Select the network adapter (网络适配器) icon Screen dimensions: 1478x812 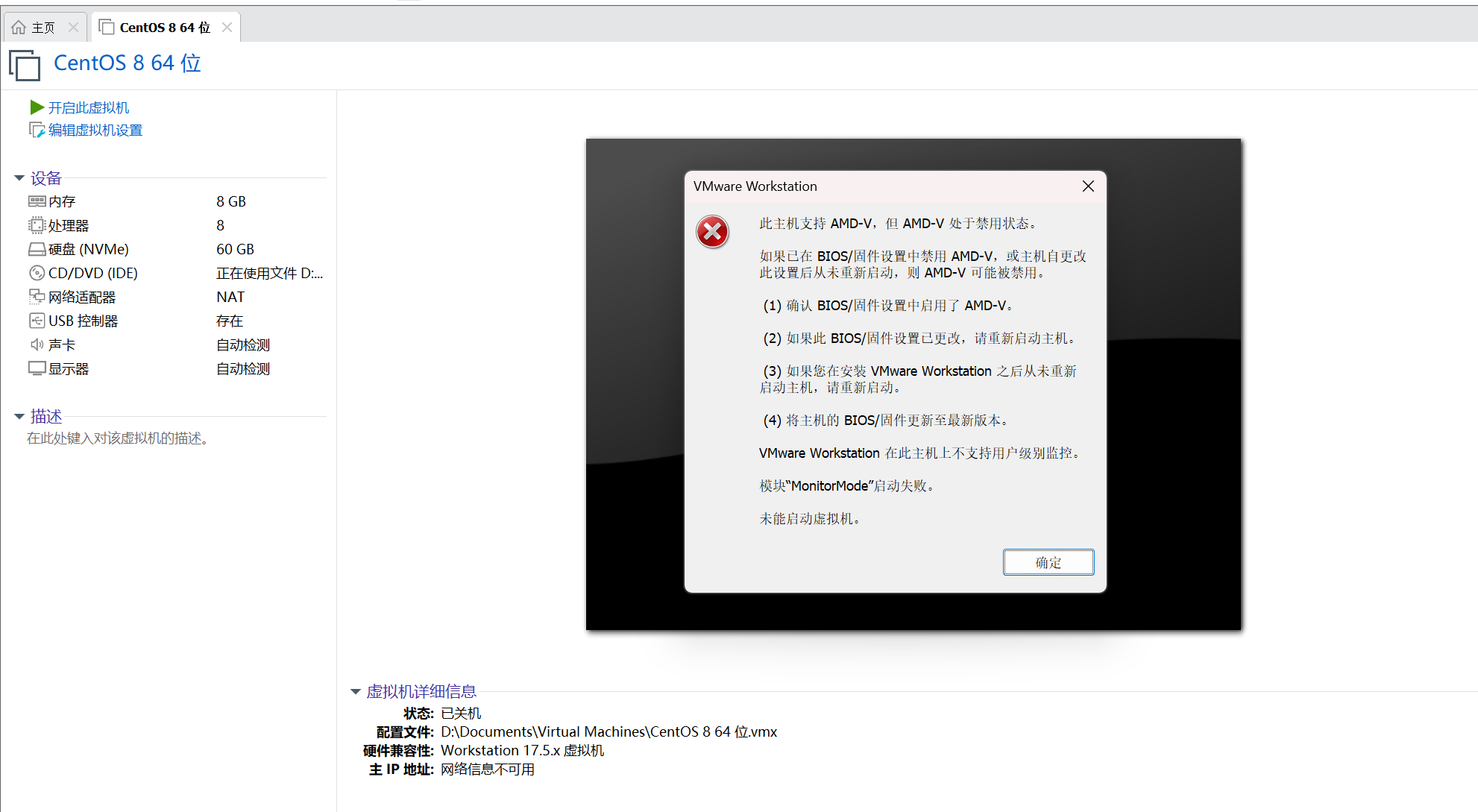pyautogui.click(x=37, y=297)
